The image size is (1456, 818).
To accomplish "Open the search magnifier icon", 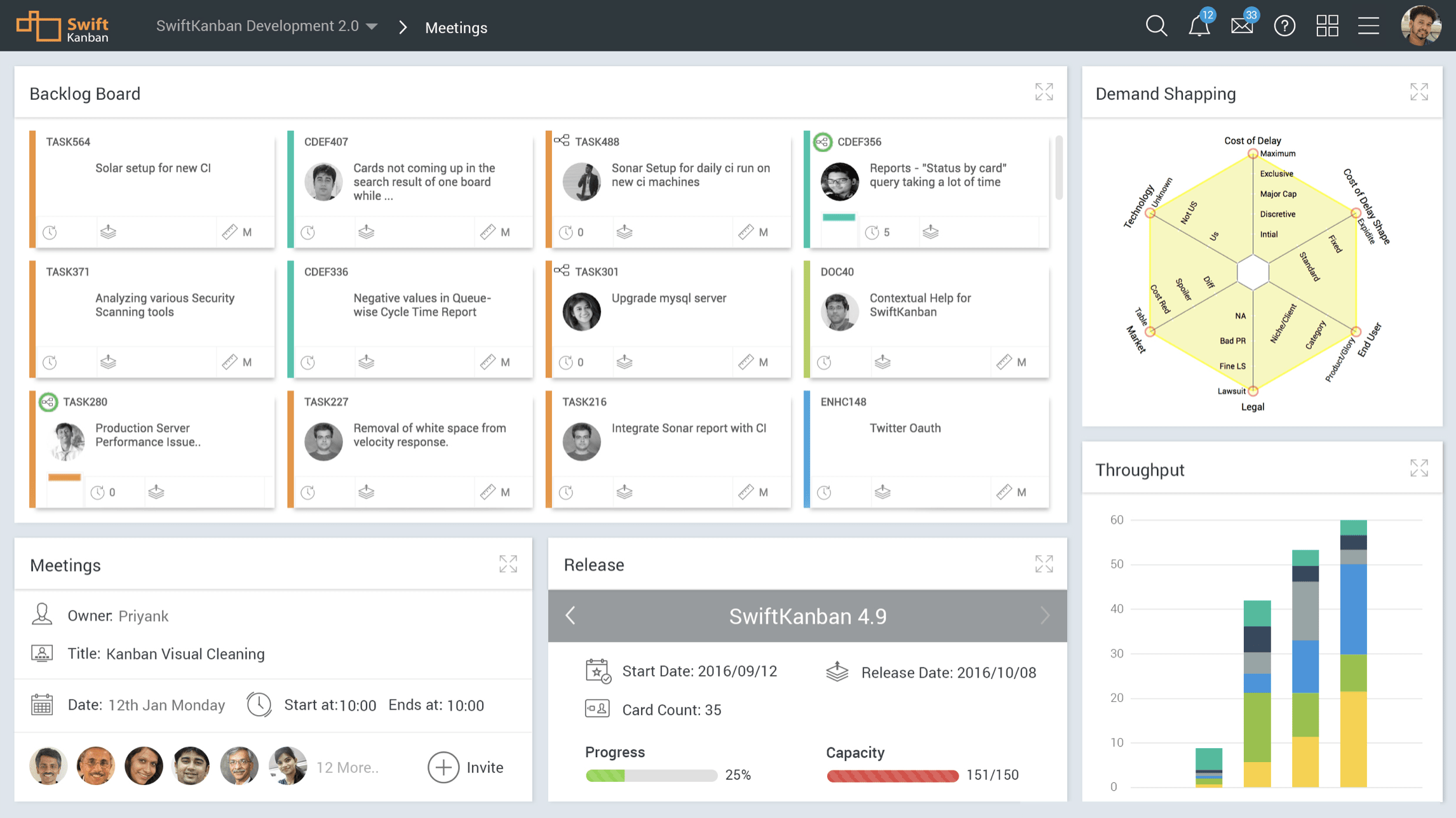I will (x=1156, y=26).
